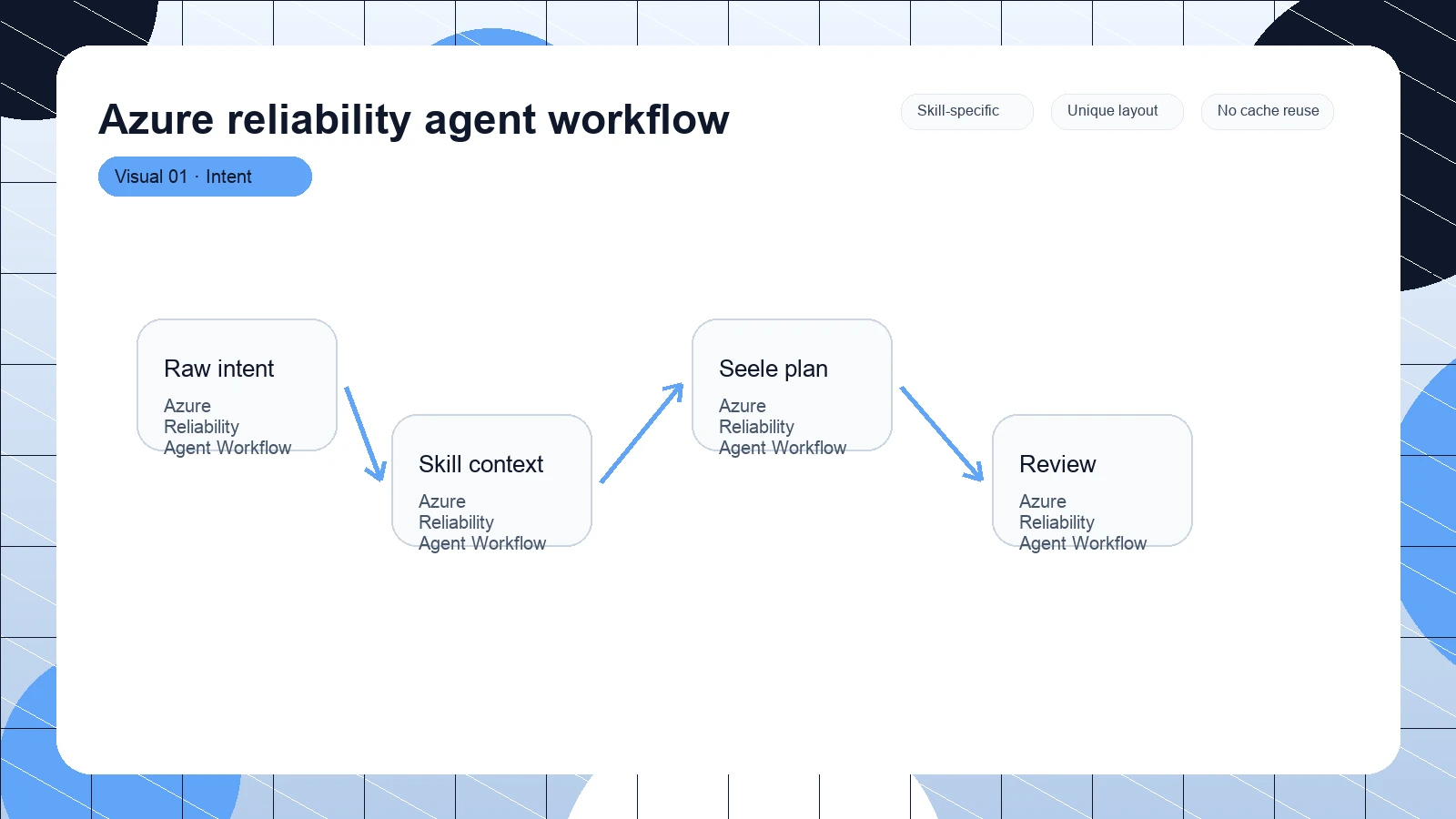
Task: Select the Skill context workflow card
Action: coord(491,480)
